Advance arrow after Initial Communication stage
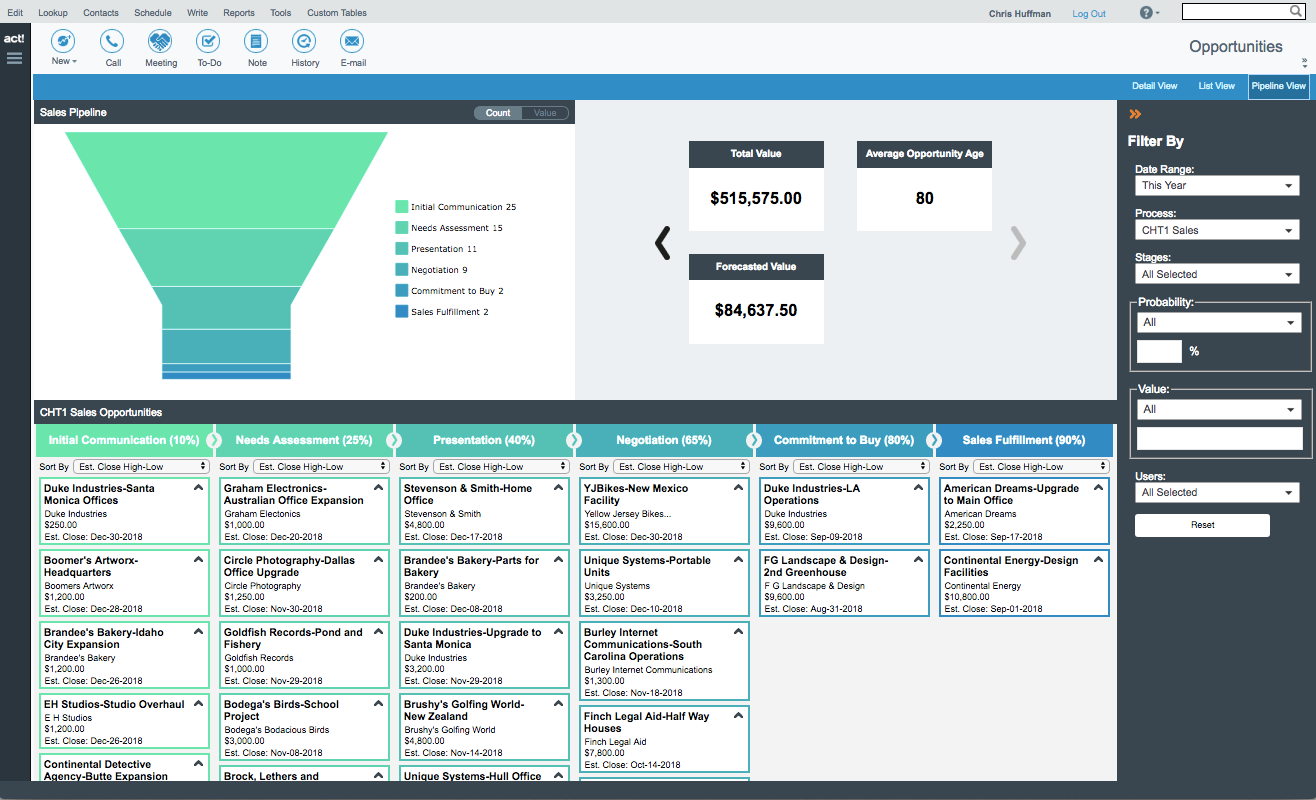Image resolution: width=1316 pixels, height=800 pixels. tap(213, 440)
